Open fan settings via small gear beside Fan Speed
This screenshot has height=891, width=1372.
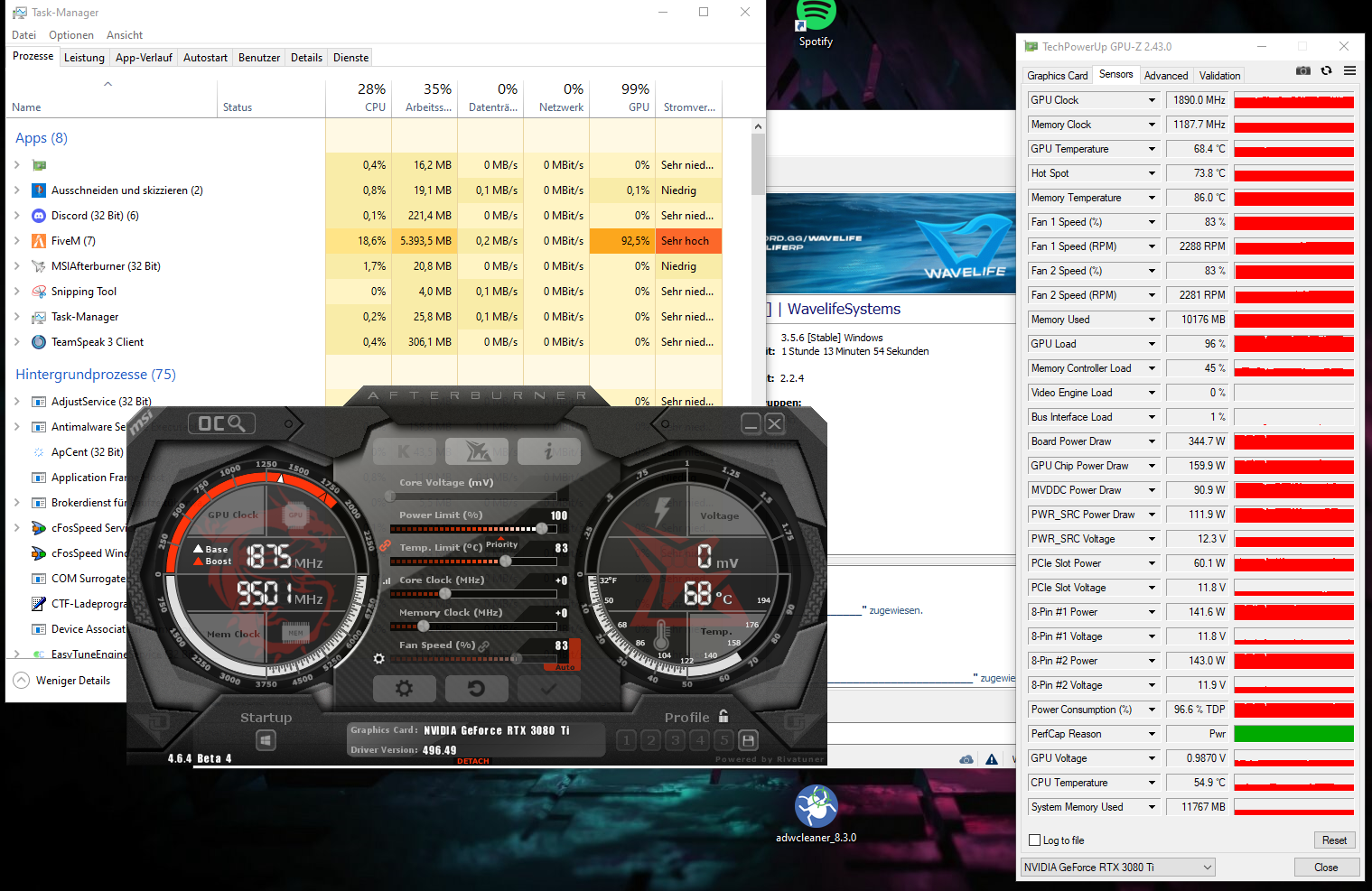pyautogui.click(x=379, y=659)
